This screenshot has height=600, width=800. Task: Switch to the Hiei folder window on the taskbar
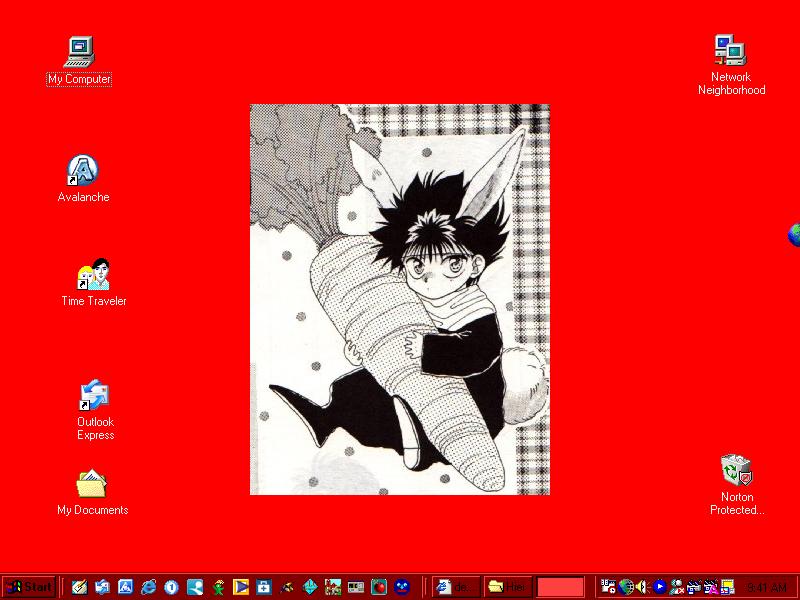[510, 588]
